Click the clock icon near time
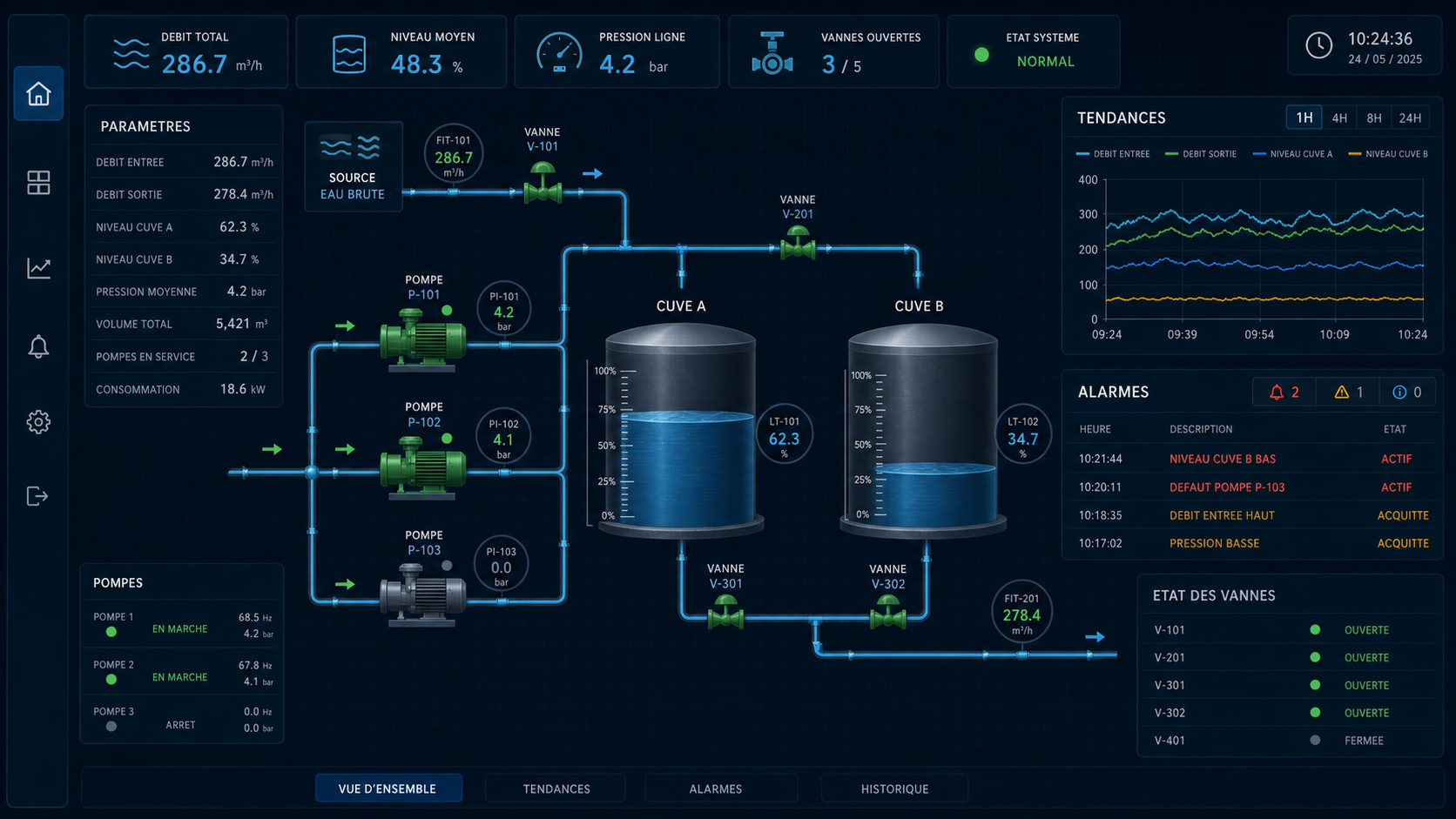 tap(1318, 45)
